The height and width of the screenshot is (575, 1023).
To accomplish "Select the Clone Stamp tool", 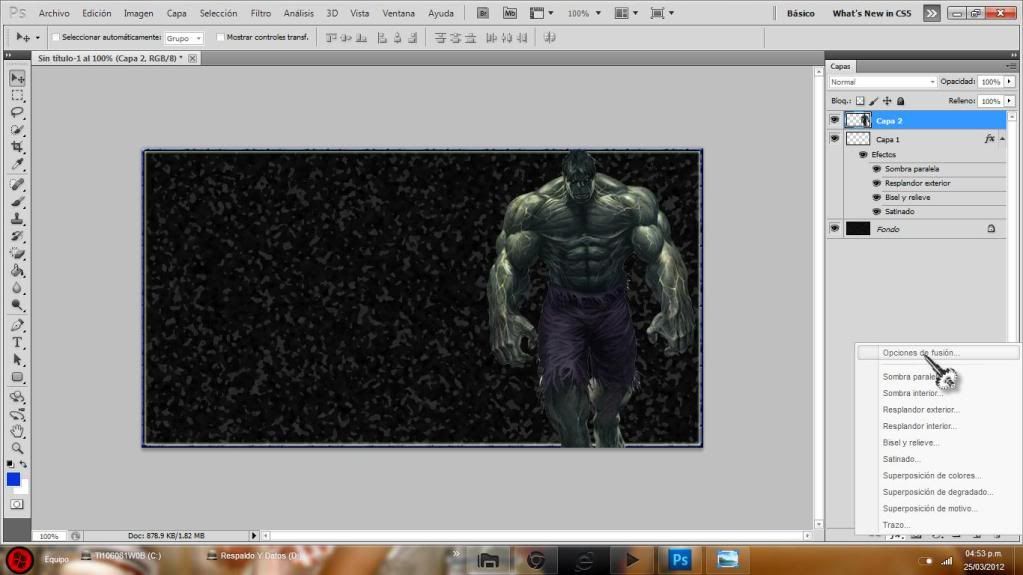I will coord(18,219).
